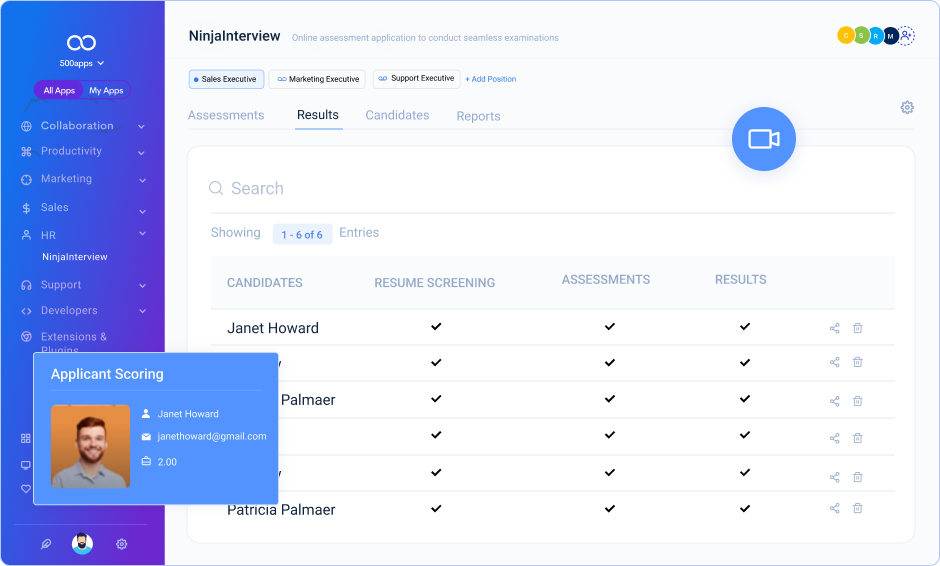Select the All Apps toggle option
Viewport: 940px width, 566px height.
point(59,91)
